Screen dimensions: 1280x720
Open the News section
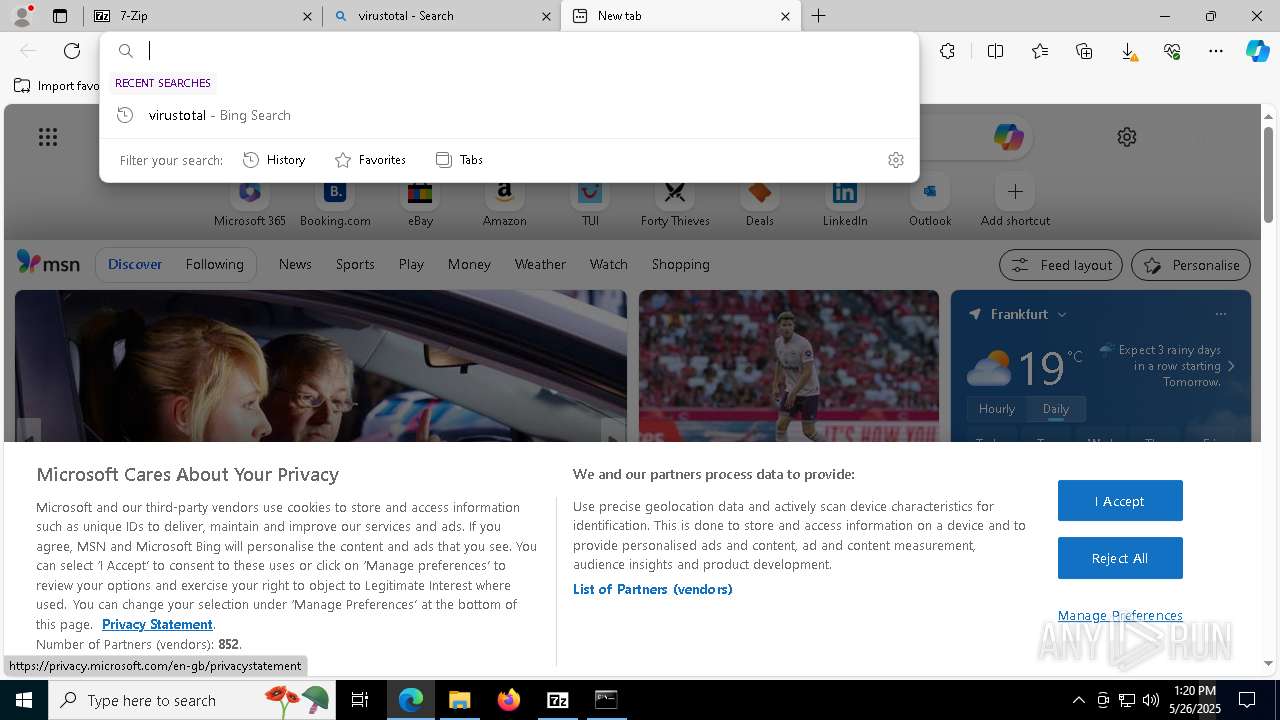point(295,264)
